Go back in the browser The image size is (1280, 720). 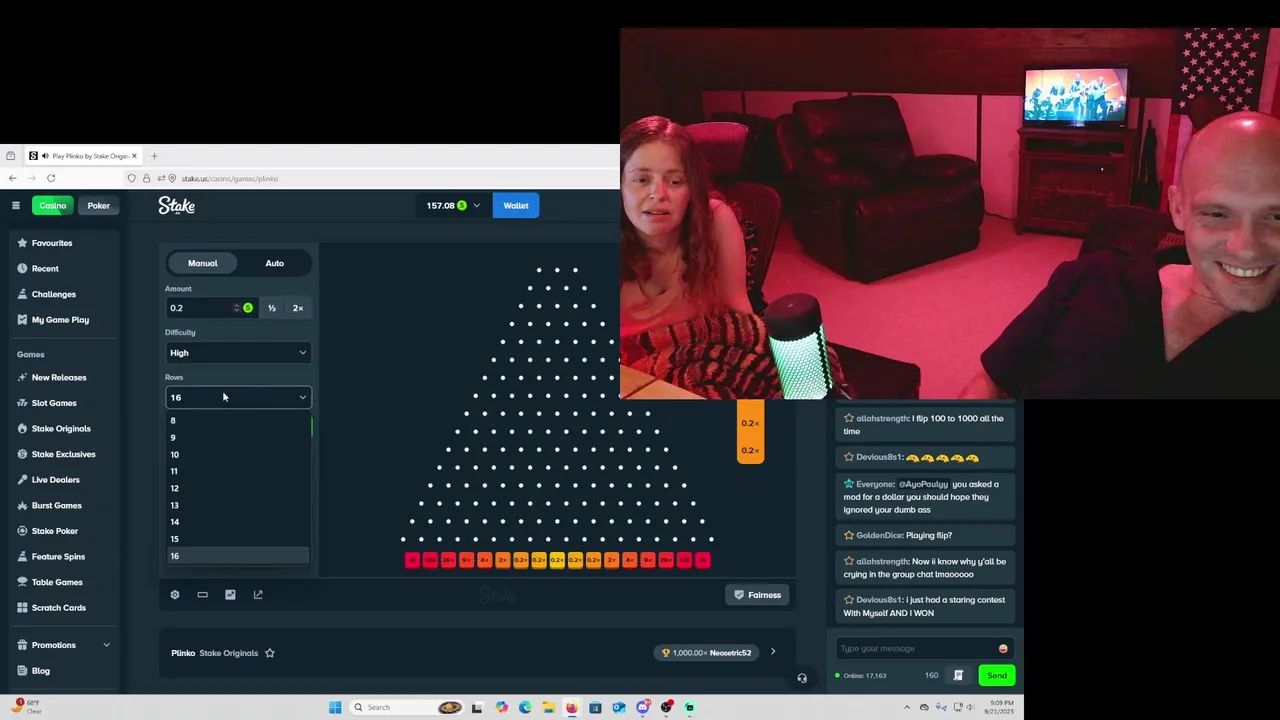pyautogui.click(x=12, y=178)
